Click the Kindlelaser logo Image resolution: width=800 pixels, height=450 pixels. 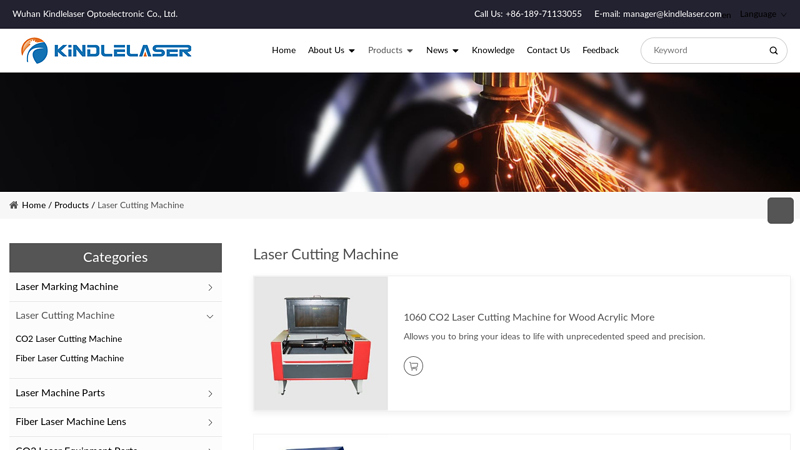(x=106, y=51)
